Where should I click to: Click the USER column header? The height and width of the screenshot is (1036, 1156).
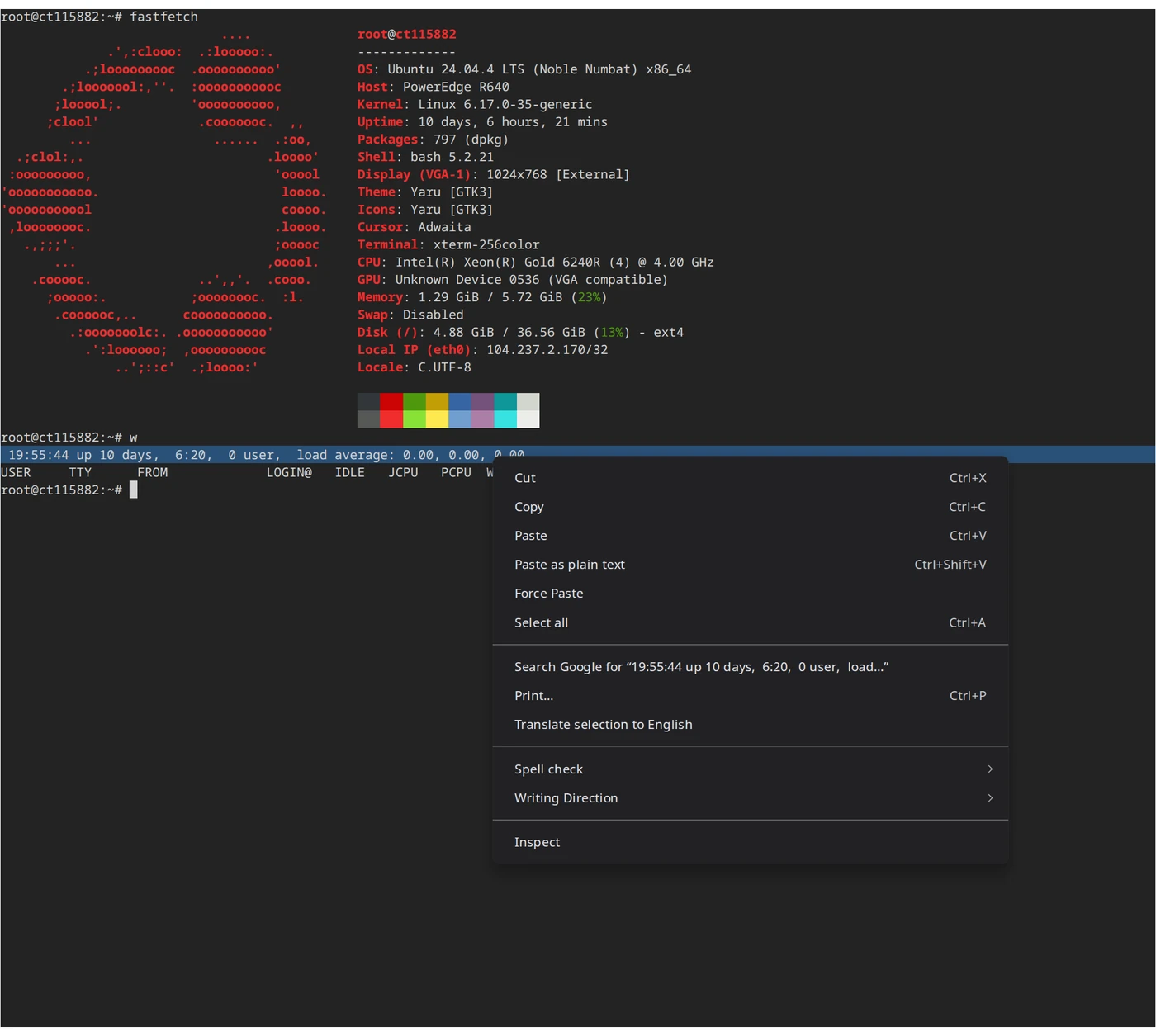pos(16,473)
